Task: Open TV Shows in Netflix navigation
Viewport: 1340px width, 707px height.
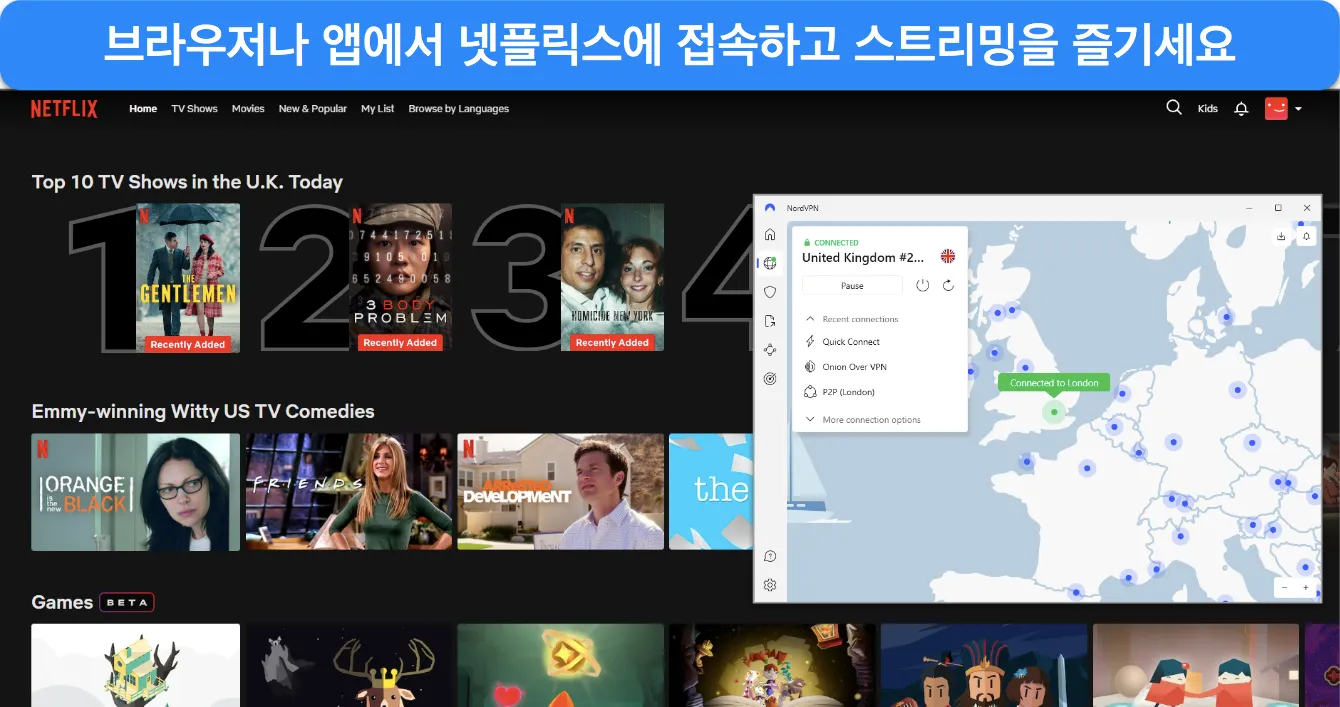Action: (x=194, y=109)
